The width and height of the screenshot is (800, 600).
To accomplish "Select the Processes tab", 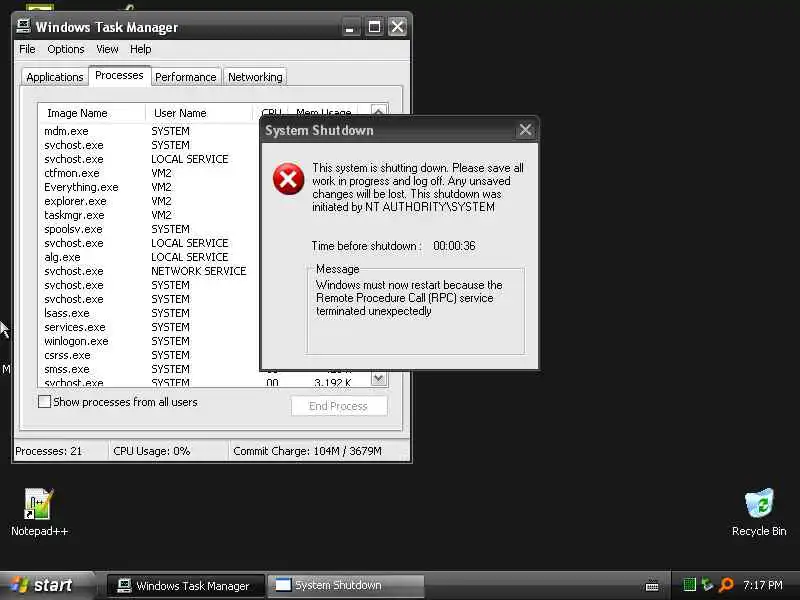I will click(x=119, y=76).
